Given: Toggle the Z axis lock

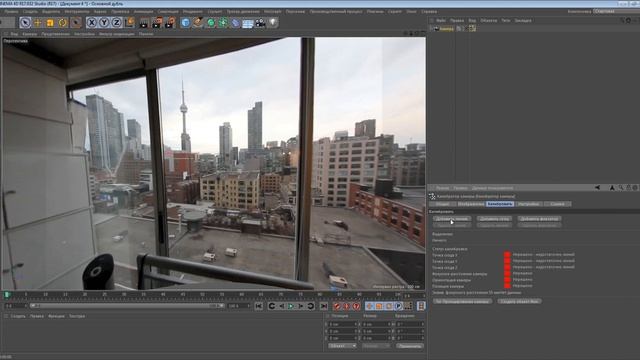Looking at the screenshot, I should [116, 22].
